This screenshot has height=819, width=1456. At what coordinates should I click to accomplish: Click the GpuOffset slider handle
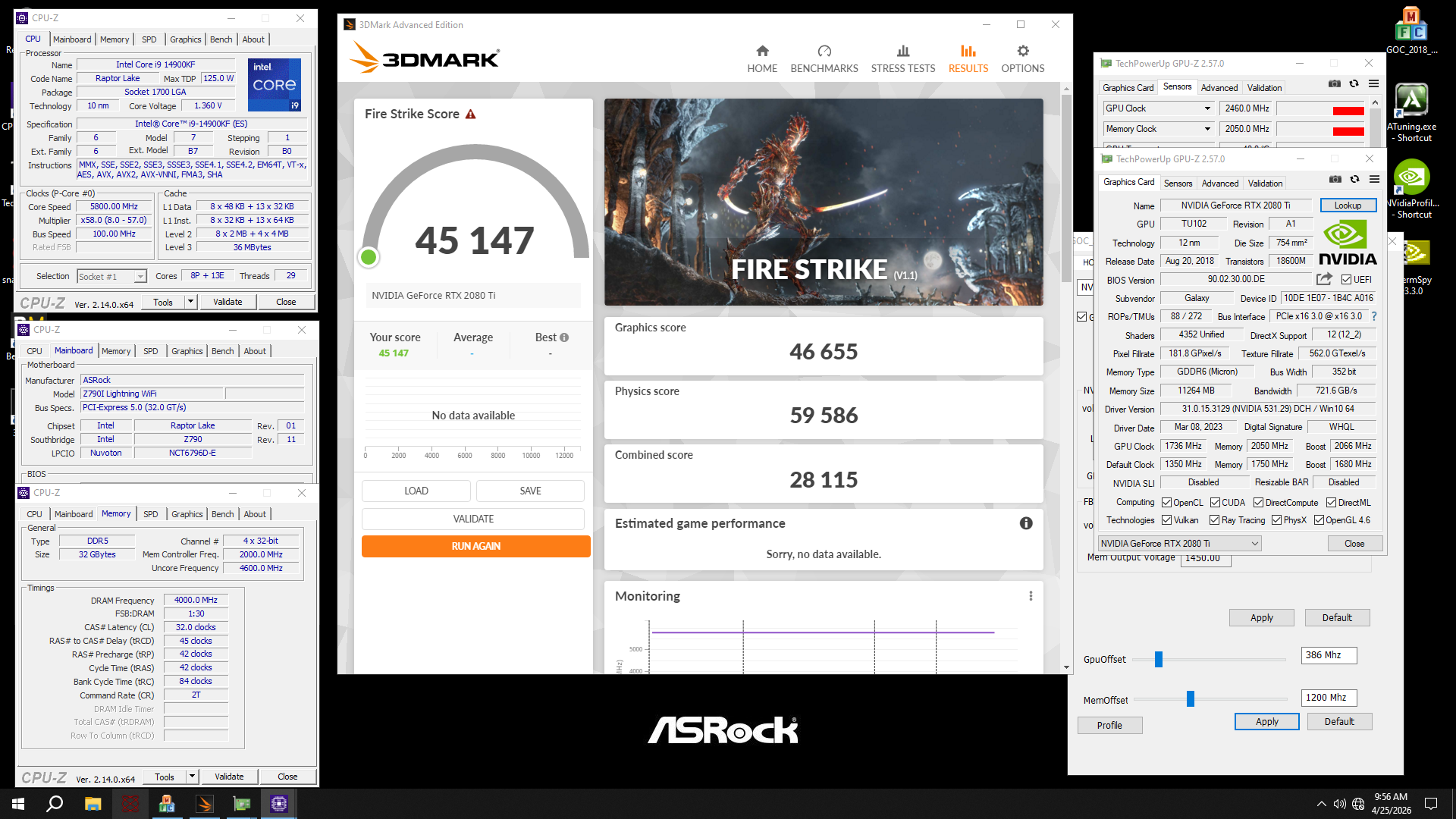coord(1159,660)
